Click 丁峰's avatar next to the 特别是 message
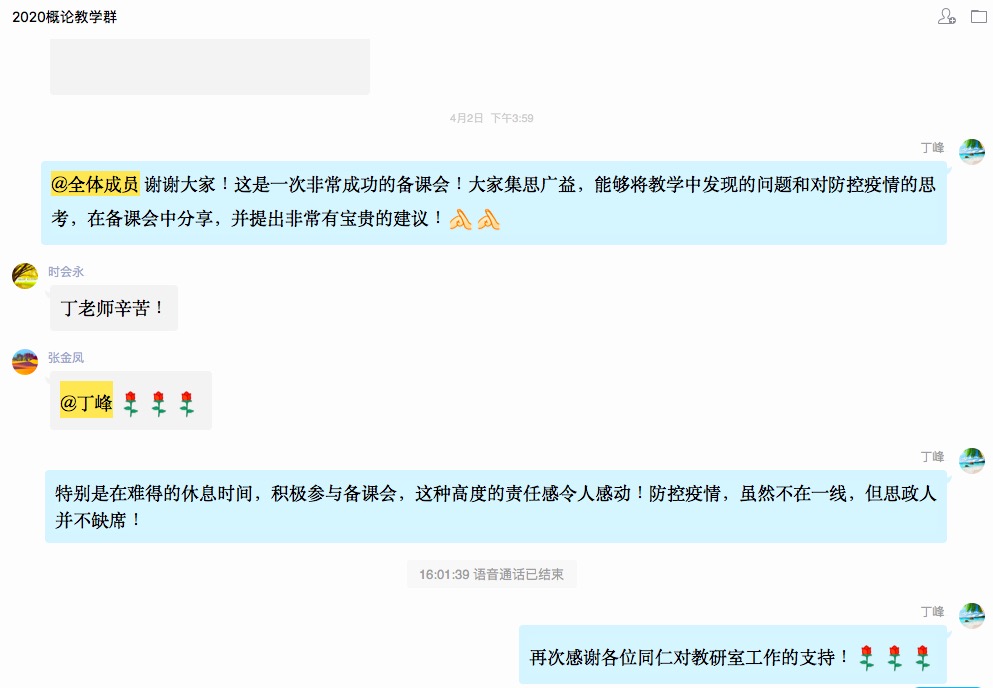 tap(971, 461)
